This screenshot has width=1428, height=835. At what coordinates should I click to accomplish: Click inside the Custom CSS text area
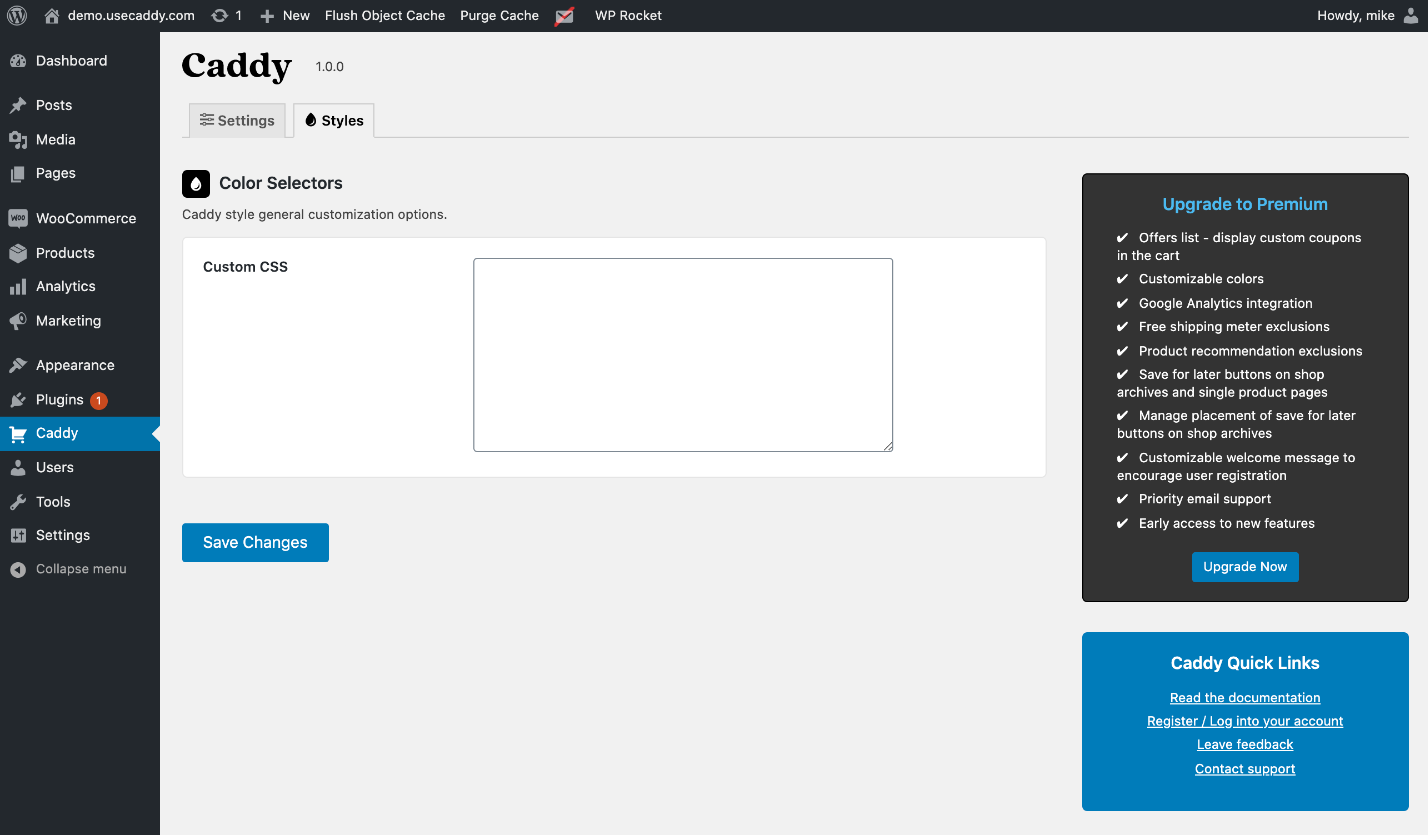(x=683, y=355)
